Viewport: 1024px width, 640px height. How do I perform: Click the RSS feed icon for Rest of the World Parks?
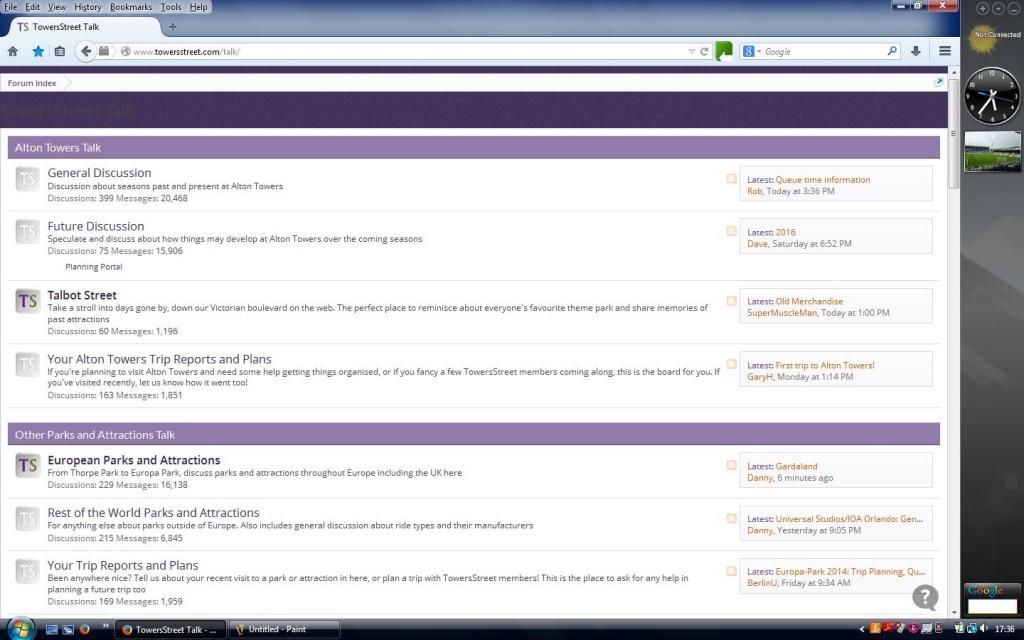pos(731,519)
